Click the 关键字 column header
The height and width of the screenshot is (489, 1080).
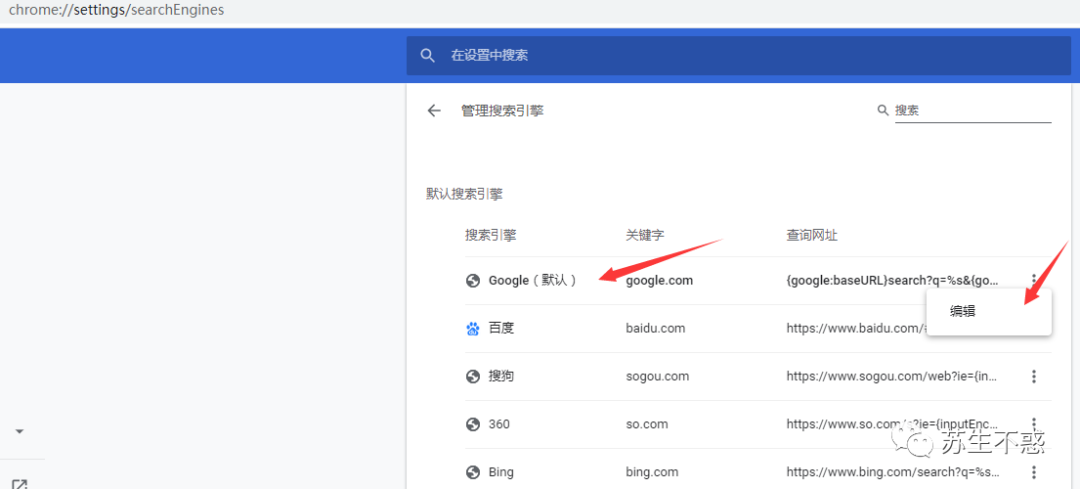pos(645,236)
